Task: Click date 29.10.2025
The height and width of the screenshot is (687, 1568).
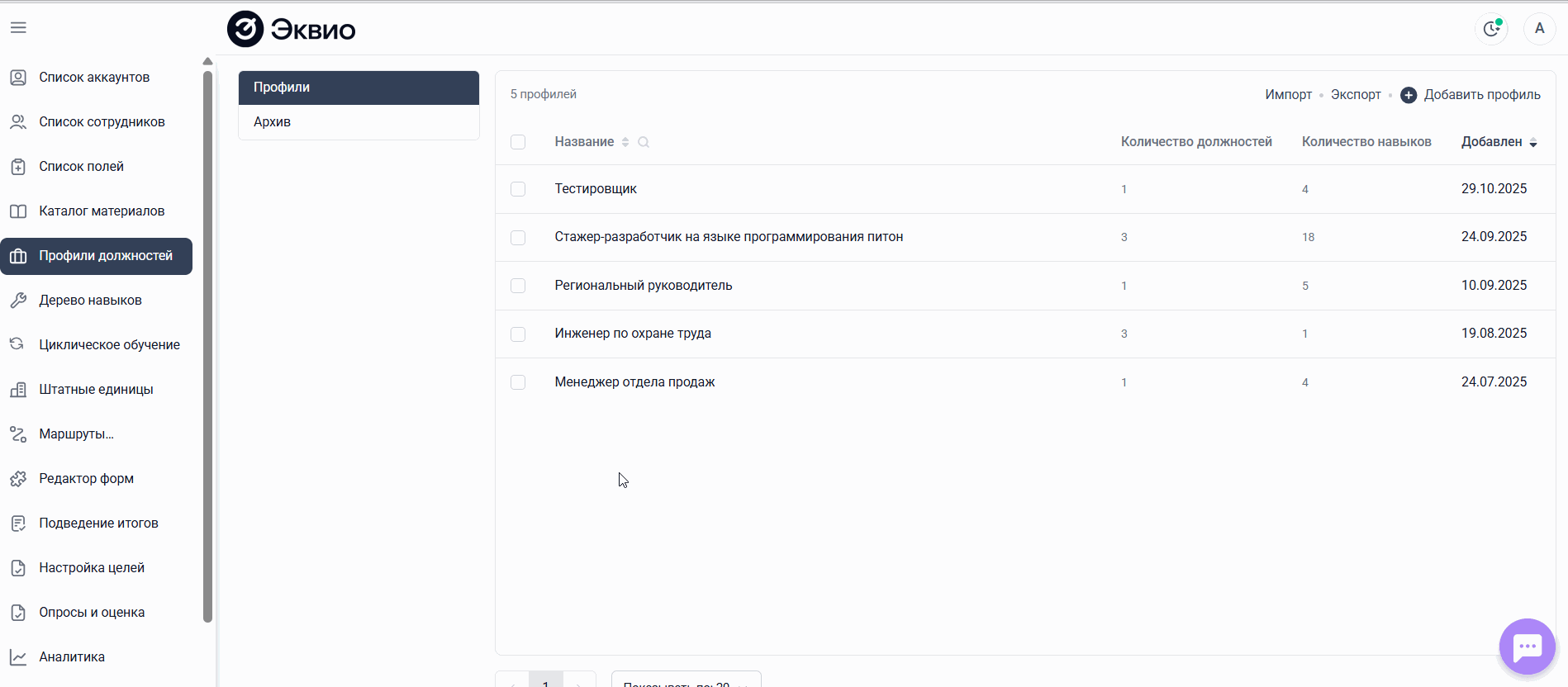Action: click(1494, 189)
